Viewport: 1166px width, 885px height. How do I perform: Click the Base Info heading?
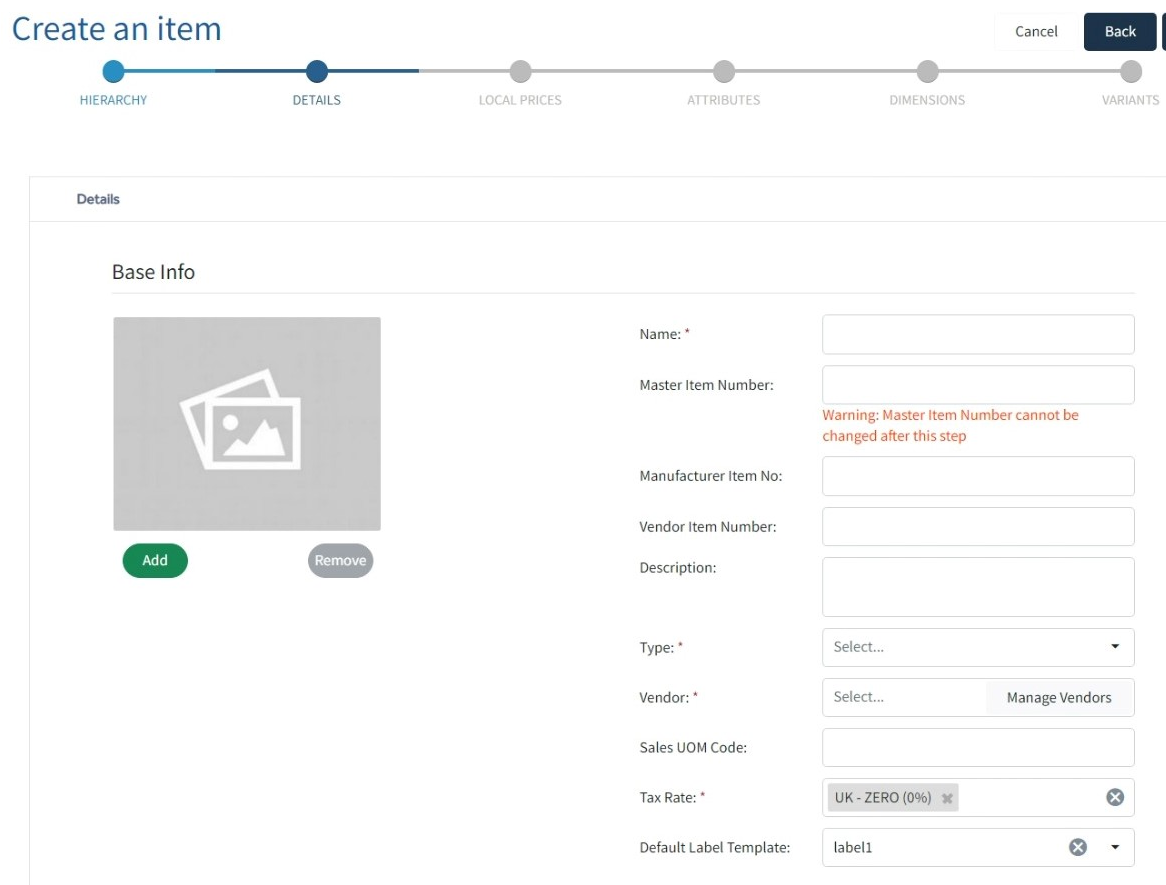pyautogui.click(x=153, y=272)
